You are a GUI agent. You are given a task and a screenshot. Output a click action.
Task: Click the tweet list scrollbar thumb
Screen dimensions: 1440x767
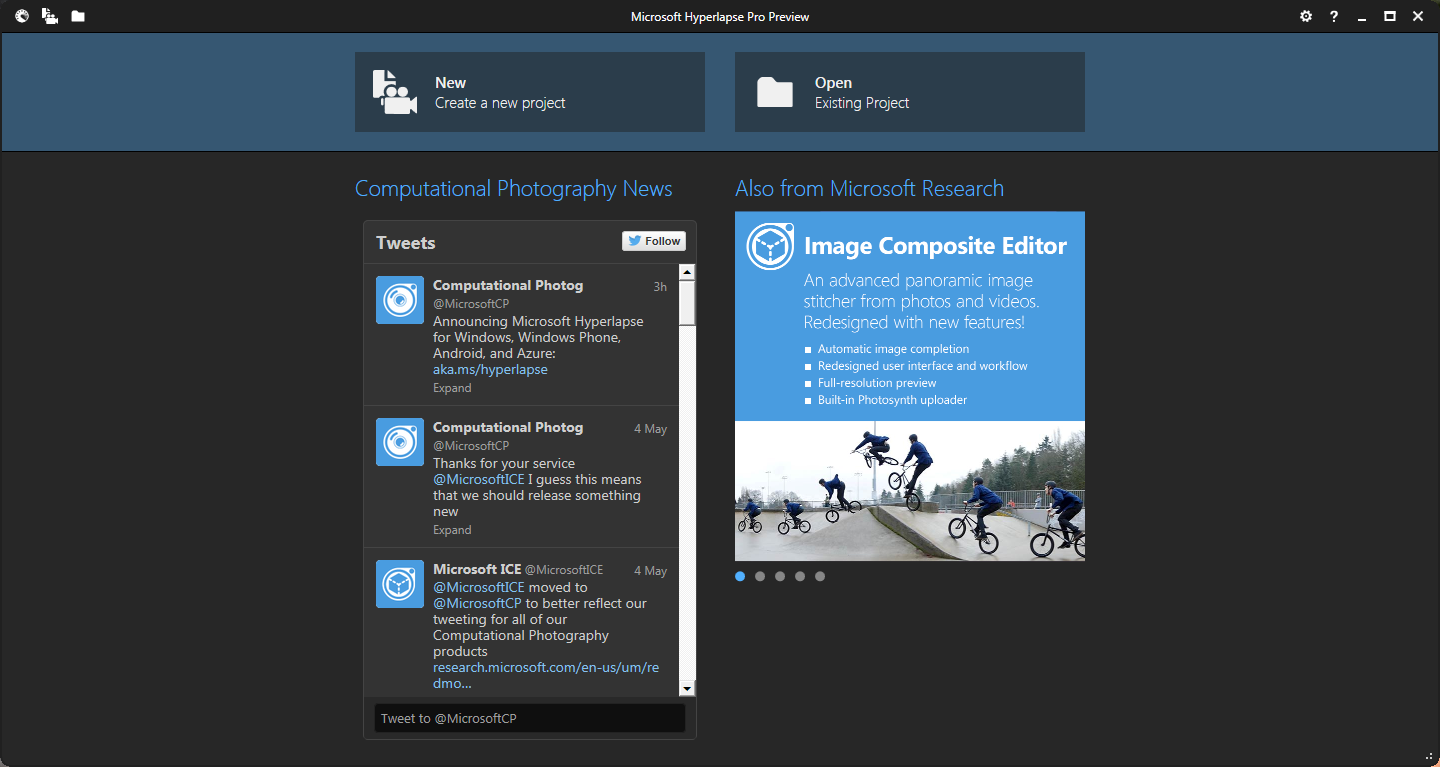pyautogui.click(x=687, y=302)
